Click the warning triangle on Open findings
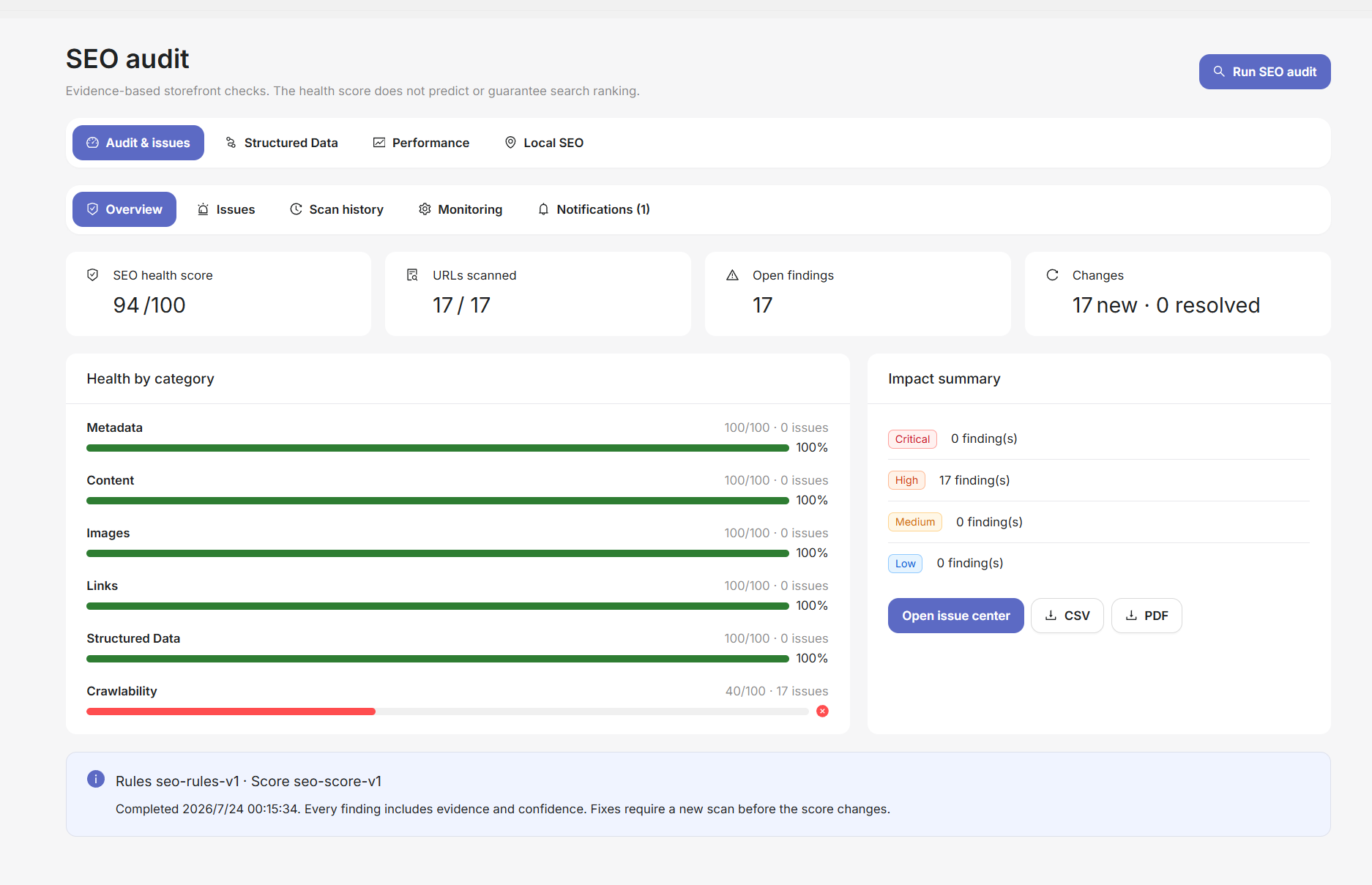The width and height of the screenshot is (1372, 885). click(732, 275)
